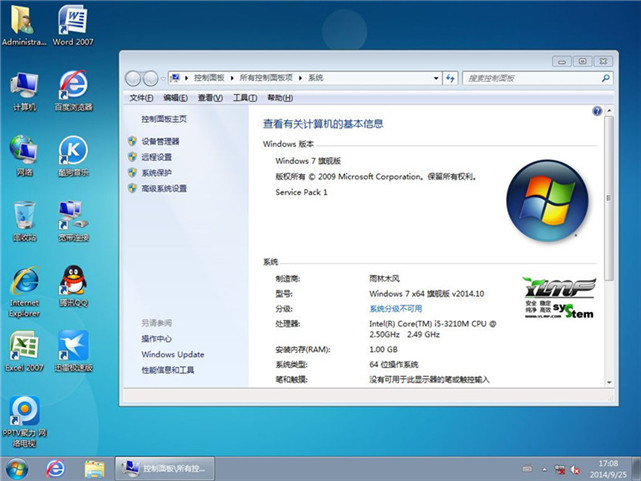Open the 腾讯QQ penguin shortcut

tap(74, 286)
